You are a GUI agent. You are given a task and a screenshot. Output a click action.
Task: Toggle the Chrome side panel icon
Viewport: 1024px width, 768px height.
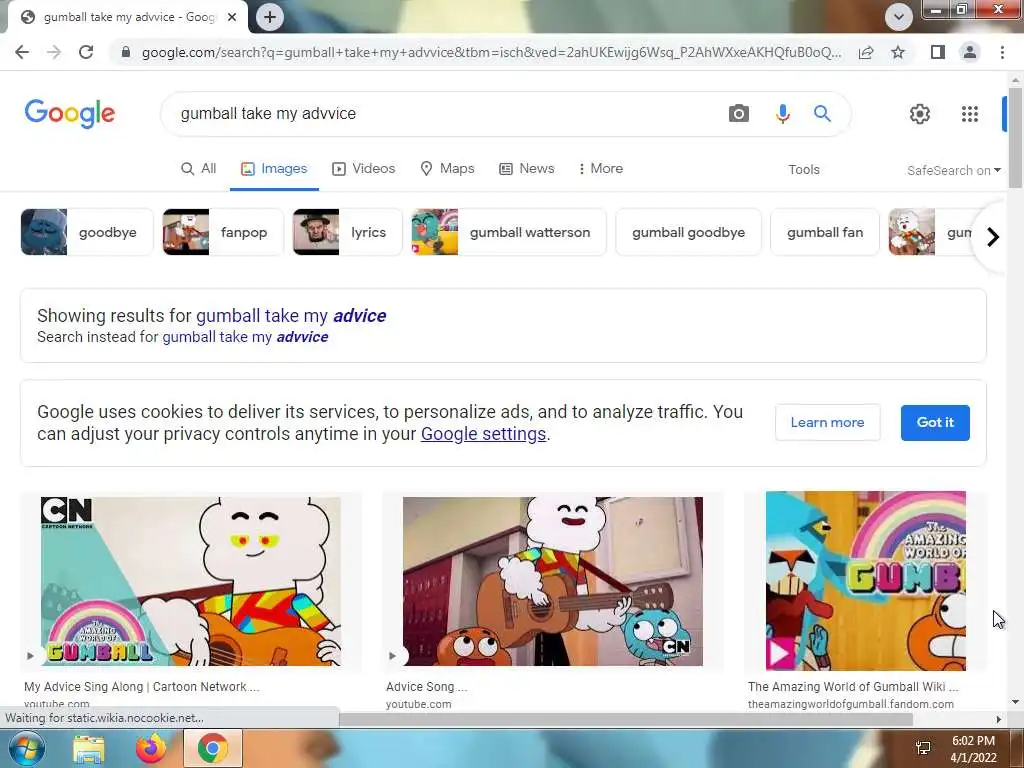(938, 52)
